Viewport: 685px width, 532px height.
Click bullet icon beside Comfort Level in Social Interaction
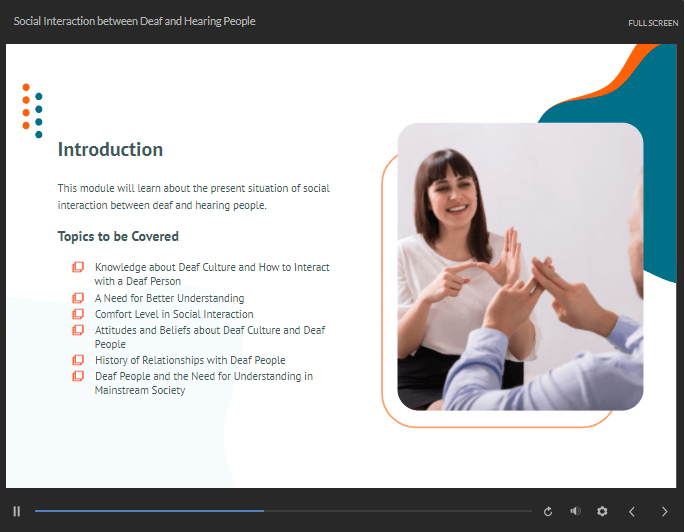78,314
